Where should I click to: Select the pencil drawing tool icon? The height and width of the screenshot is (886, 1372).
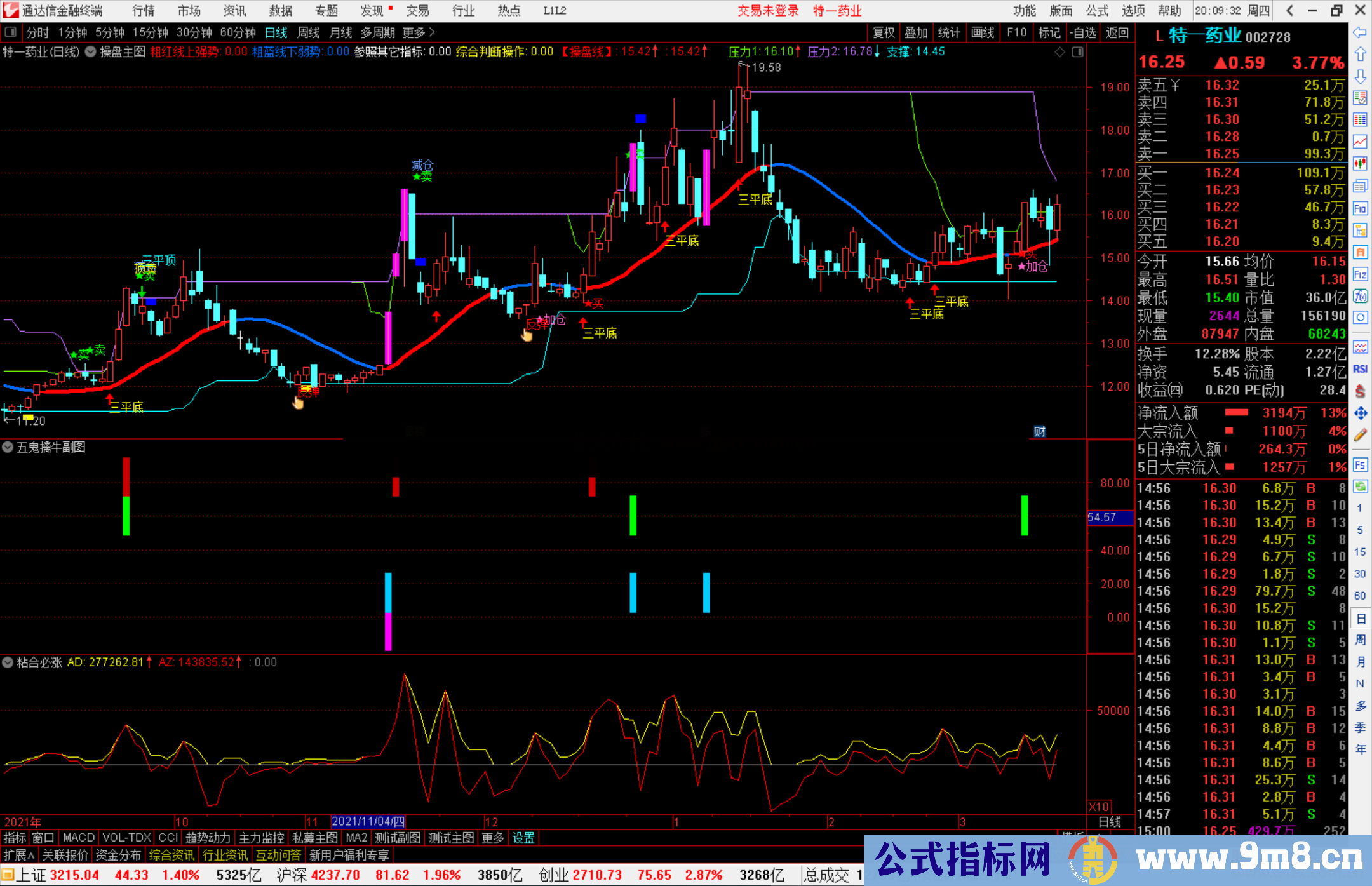point(1360,435)
